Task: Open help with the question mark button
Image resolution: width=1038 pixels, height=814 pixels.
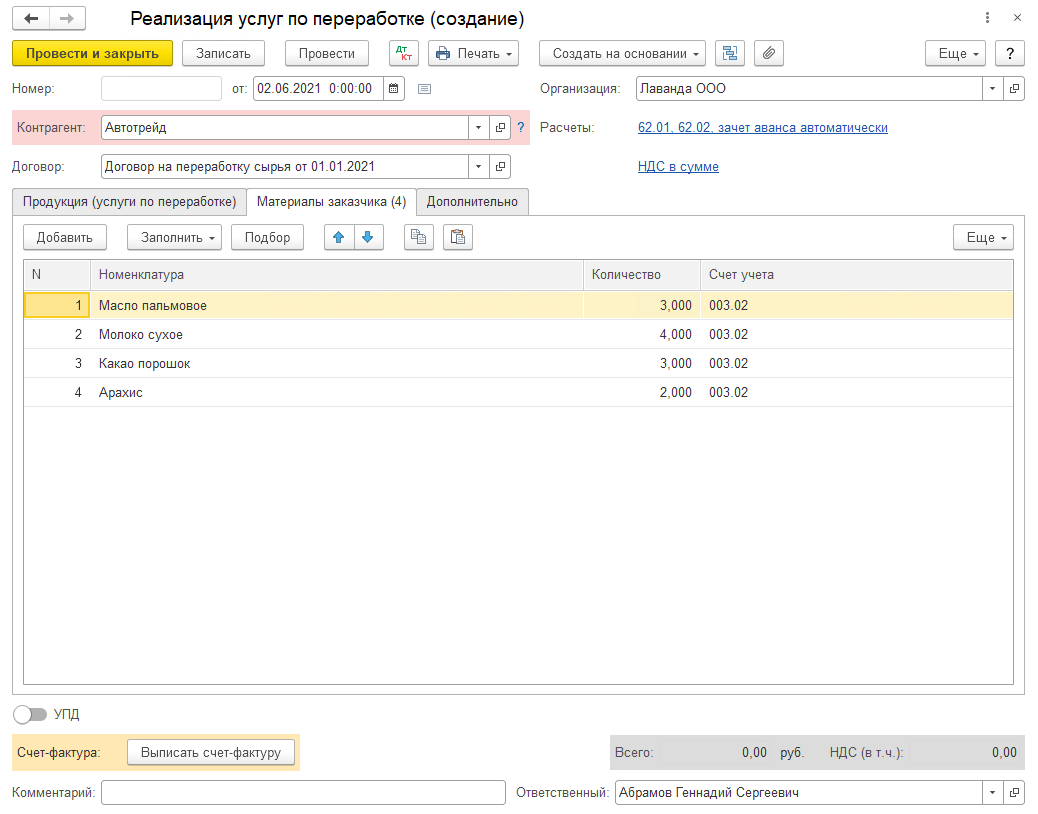Action: coord(1010,54)
